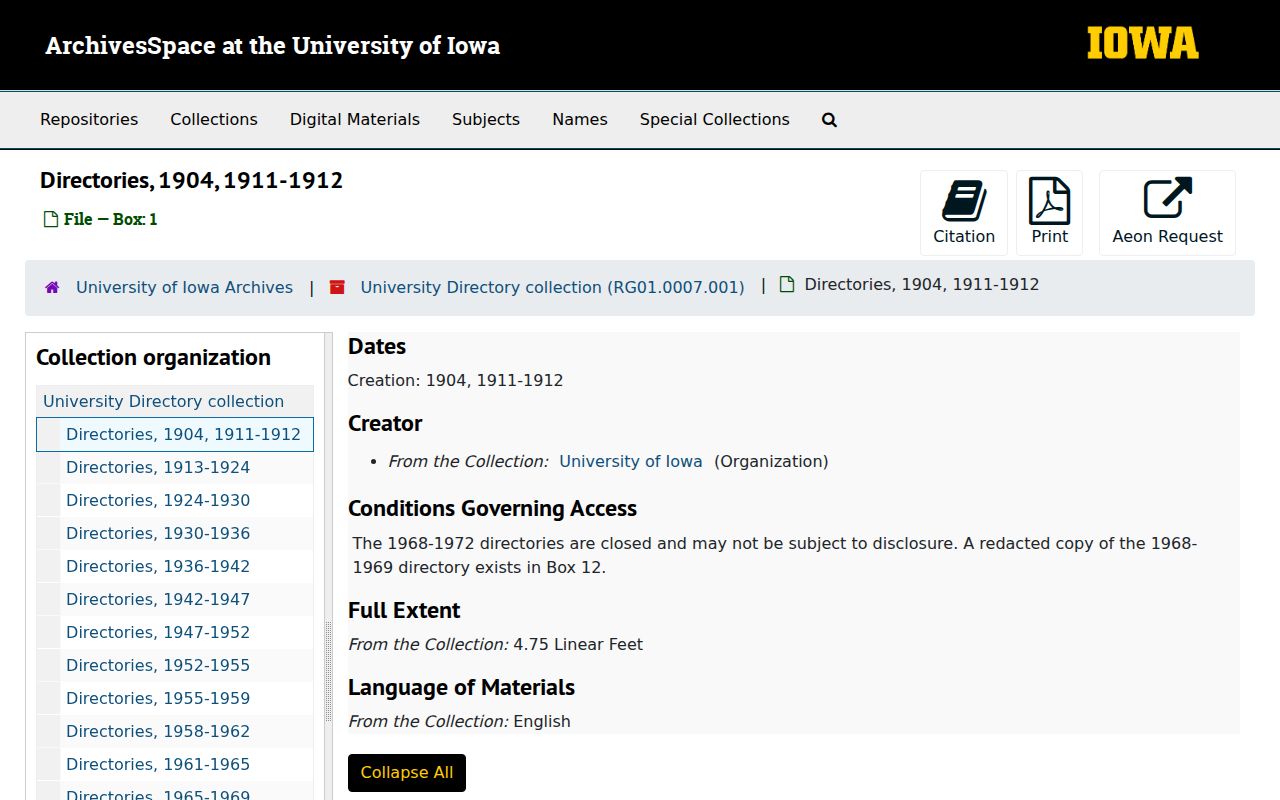Collapse the Language of Materials heading
Viewport: 1280px width, 800px height.
461,688
